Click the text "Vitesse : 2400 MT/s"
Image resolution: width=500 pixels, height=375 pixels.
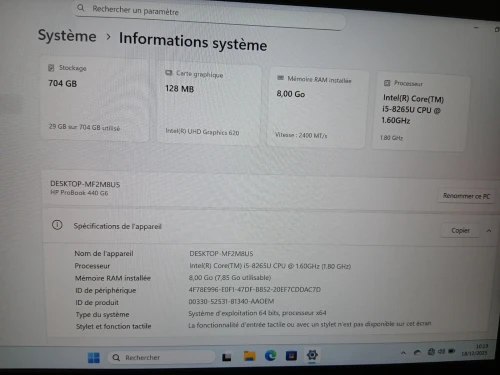pos(301,135)
